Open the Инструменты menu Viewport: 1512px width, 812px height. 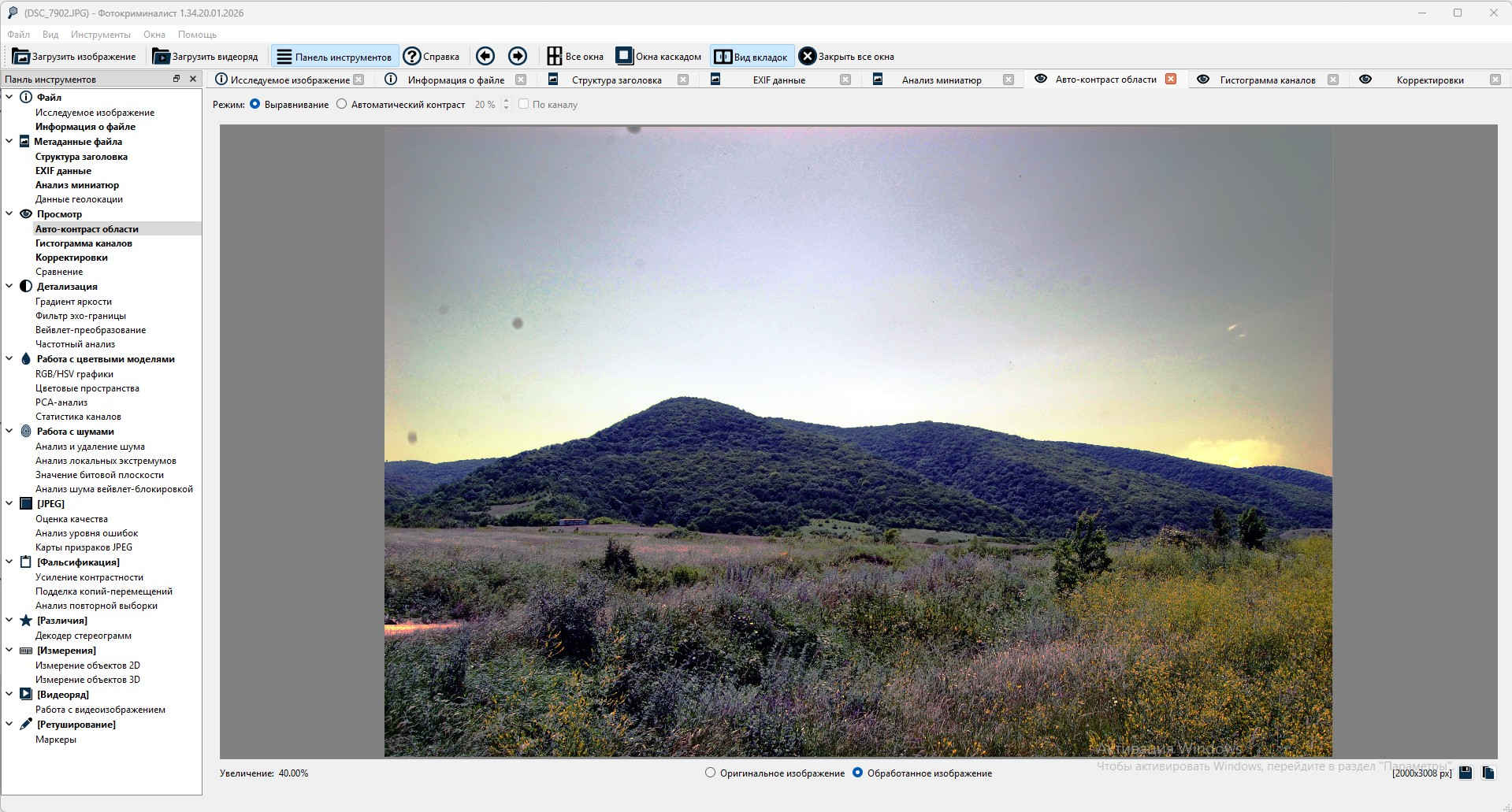(100, 35)
